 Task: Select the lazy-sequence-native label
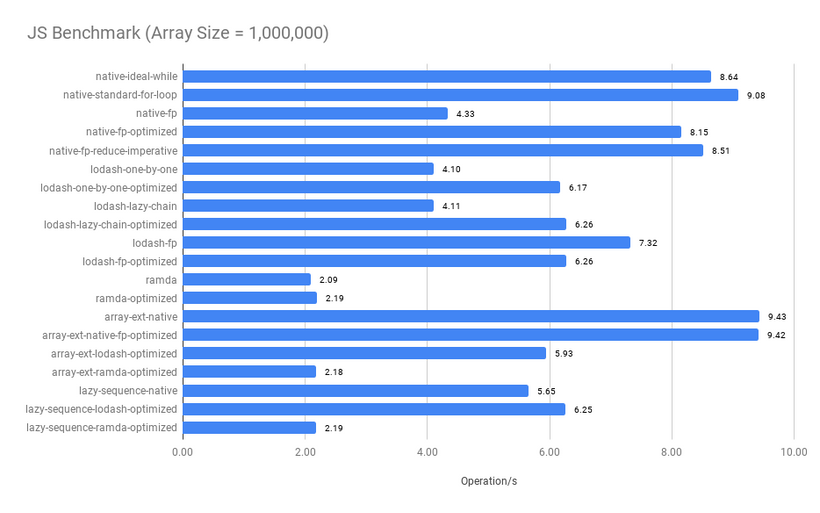tap(128, 391)
